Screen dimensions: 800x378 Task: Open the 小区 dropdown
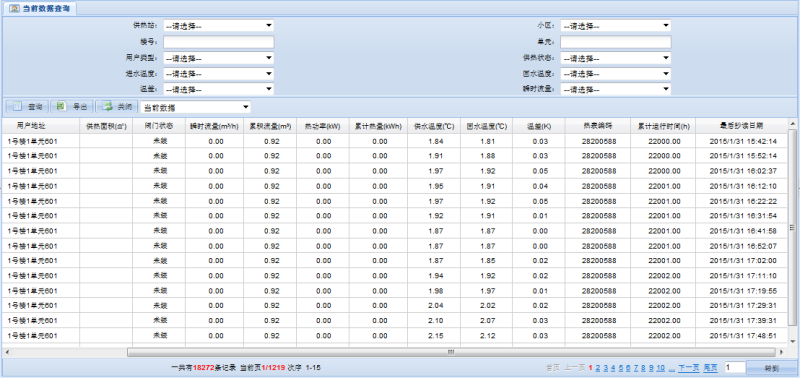coord(615,26)
